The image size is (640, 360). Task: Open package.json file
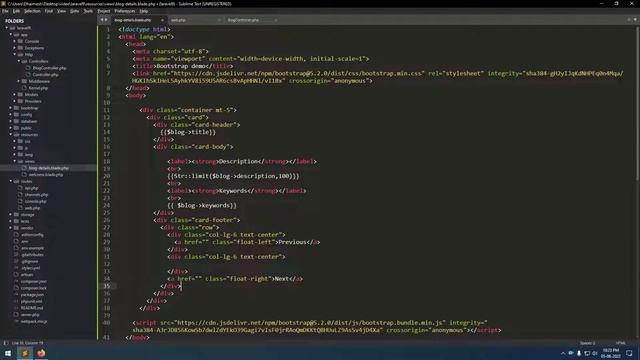(x=32, y=295)
